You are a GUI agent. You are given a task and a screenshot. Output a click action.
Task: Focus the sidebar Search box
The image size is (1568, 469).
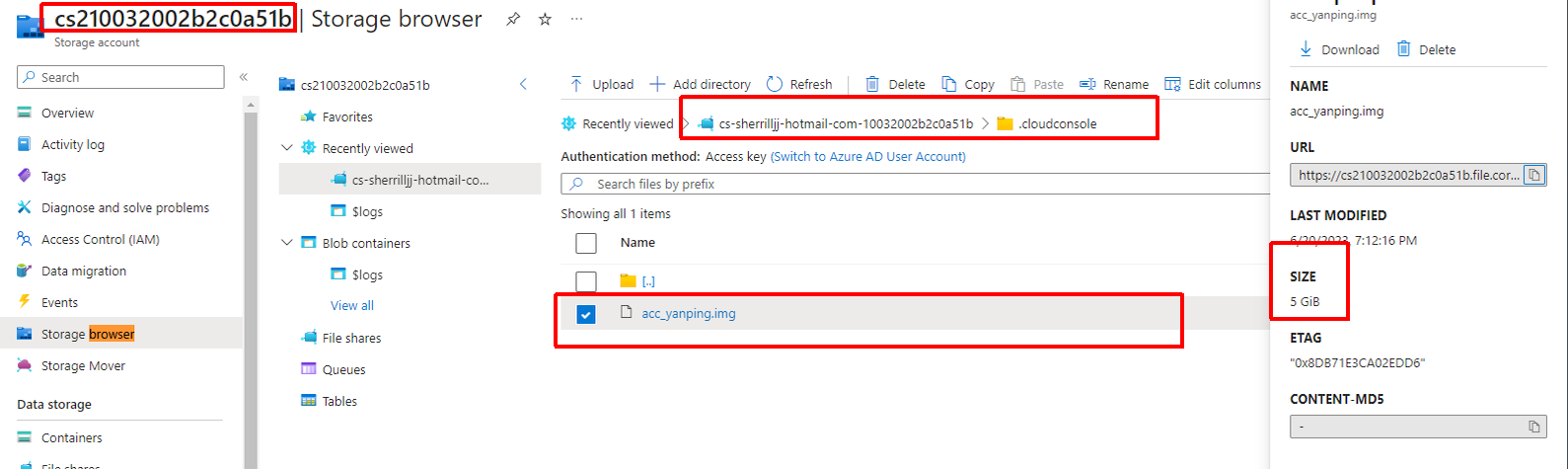coord(120,77)
